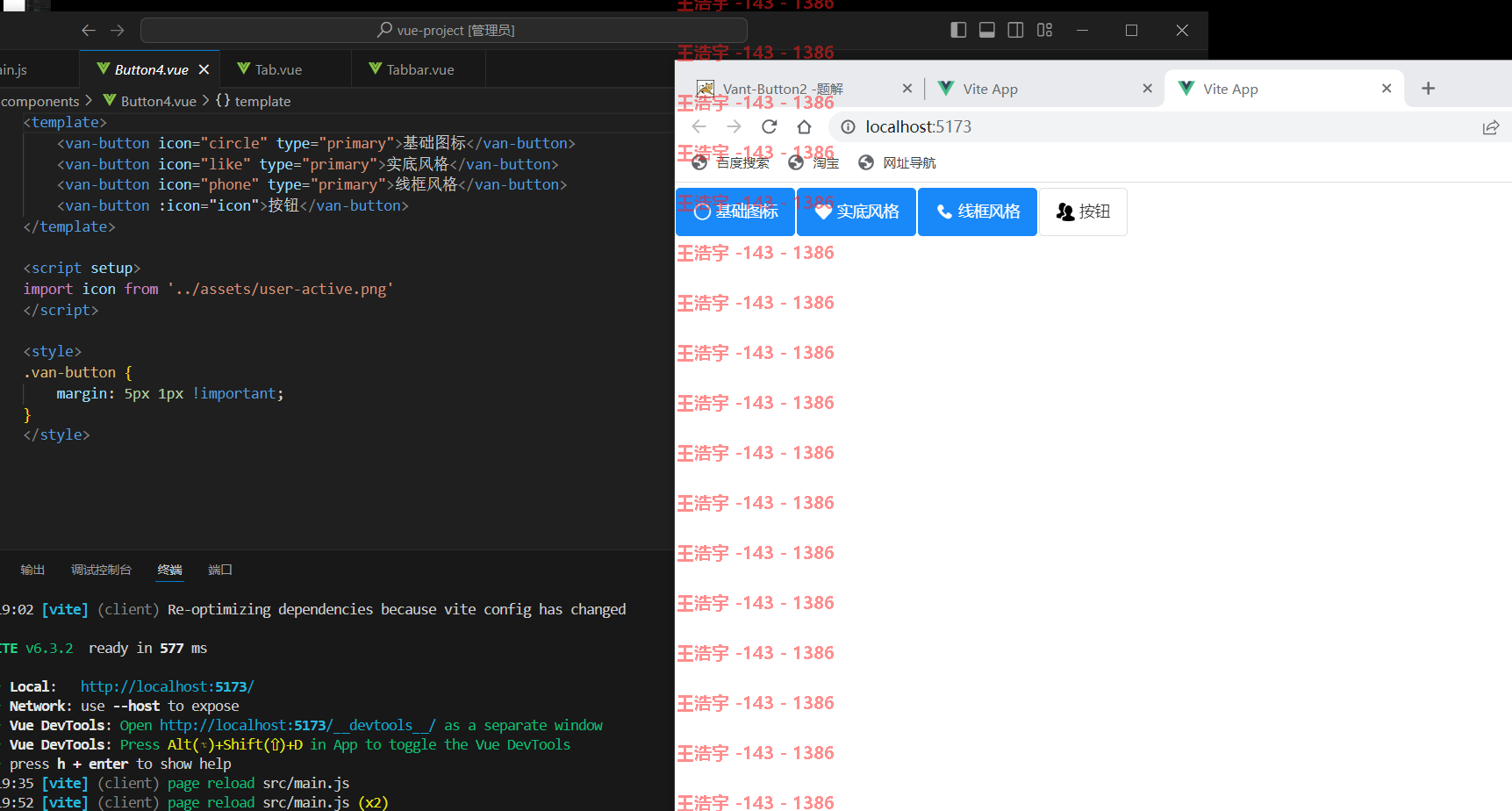Select components in the breadcrumb

tap(40, 101)
